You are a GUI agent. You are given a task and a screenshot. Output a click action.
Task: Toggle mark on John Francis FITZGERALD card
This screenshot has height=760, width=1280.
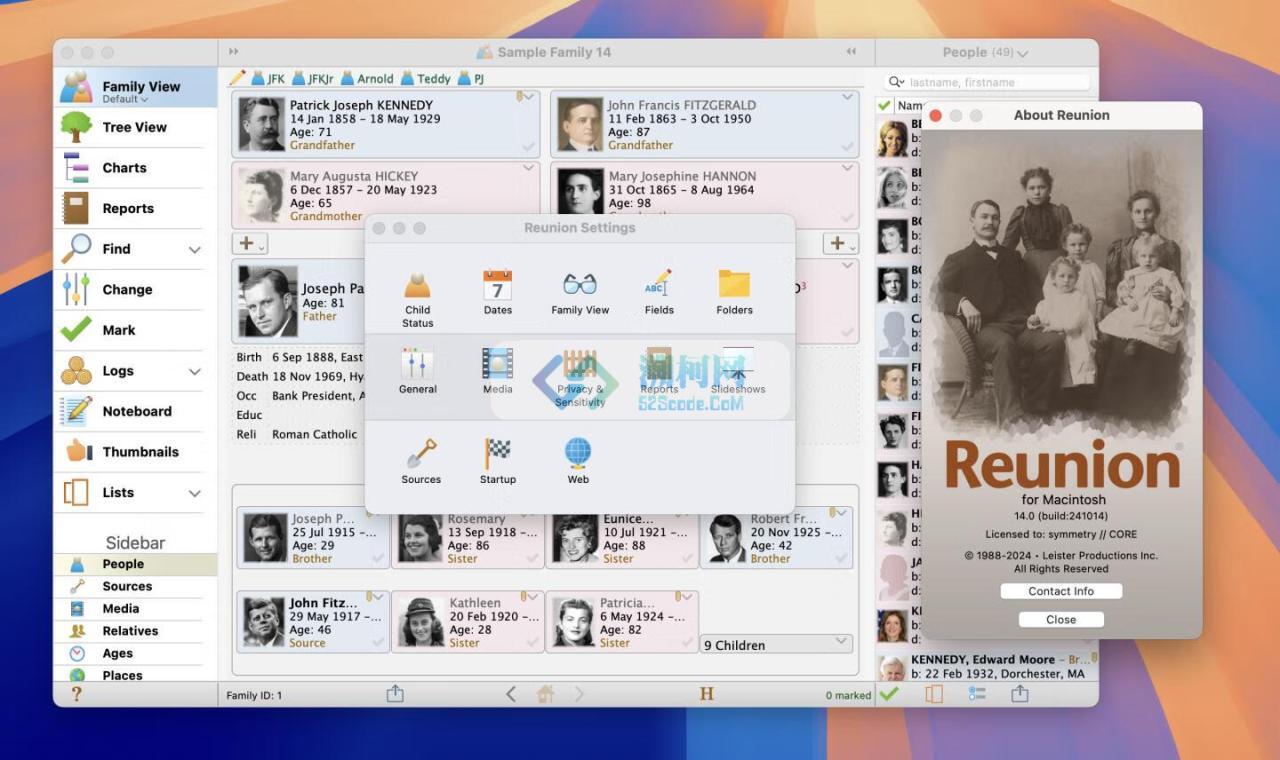click(x=847, y=147)
